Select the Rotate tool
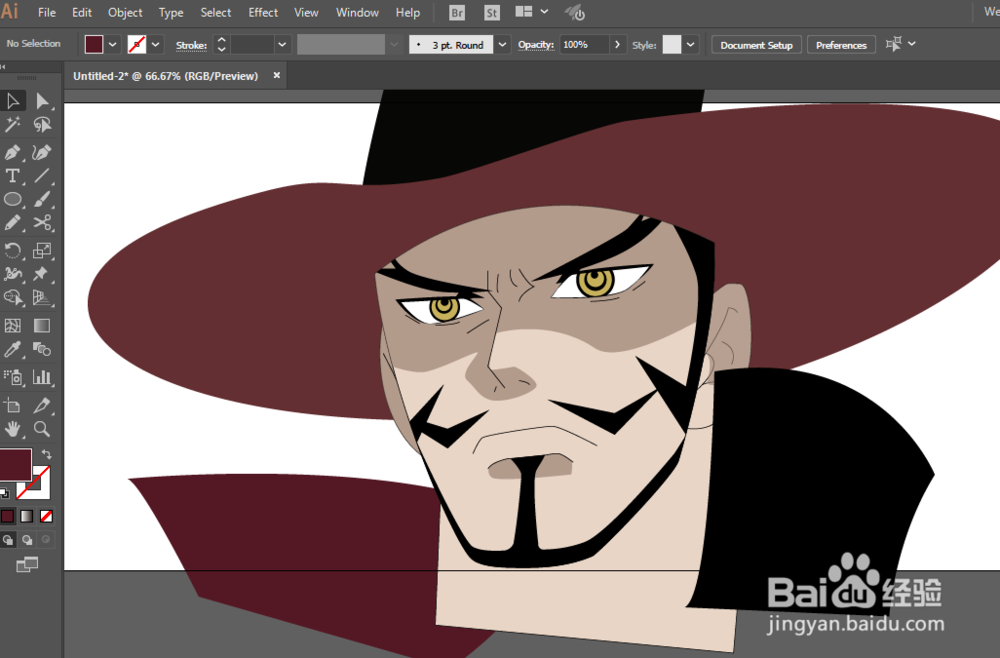Image resolution: width=1000 pixels, height=658 pixels. click(13, 250)
